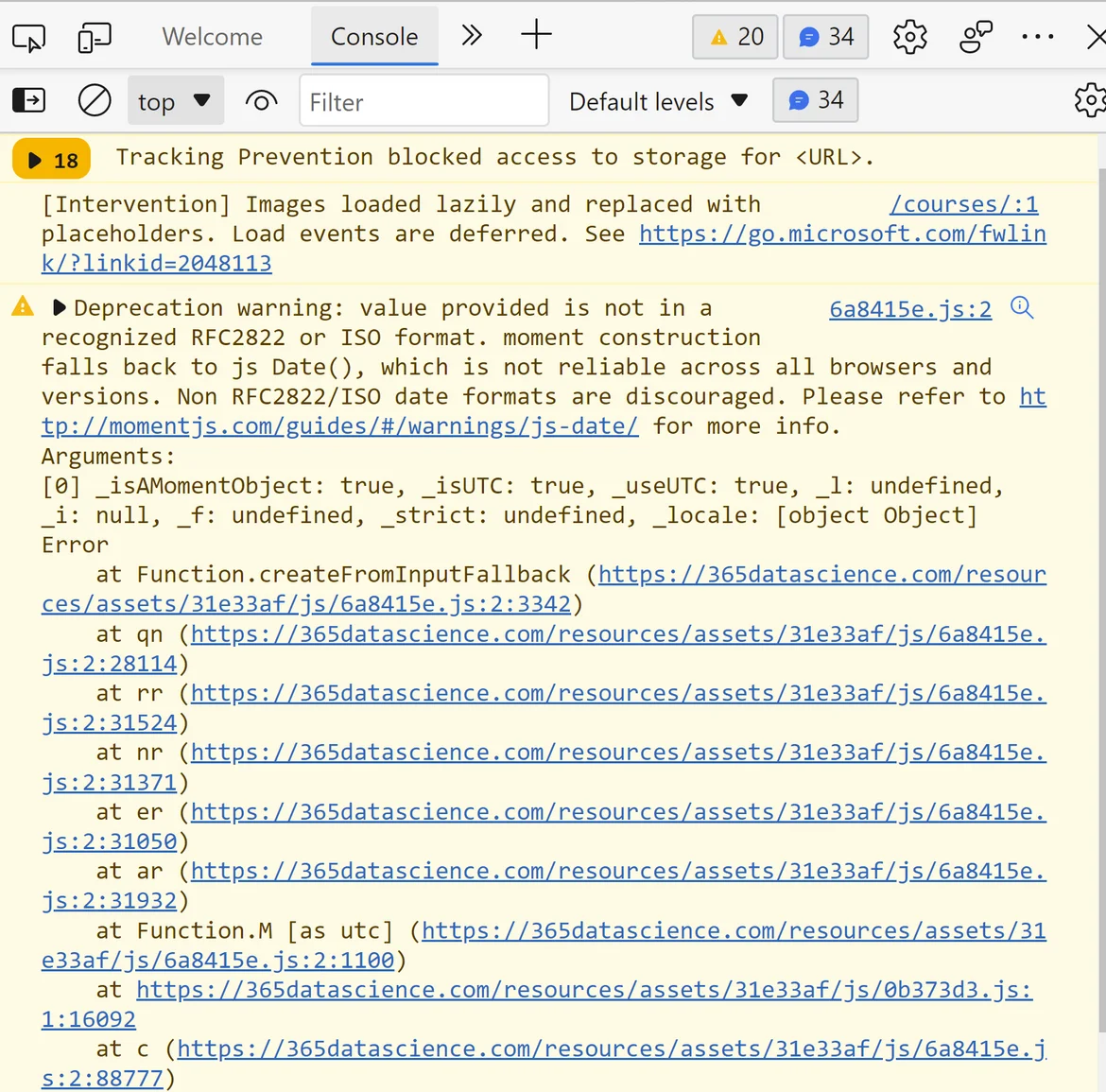
Task: Show the console sidebar panel icon
Action: click(x=28, y=100)
